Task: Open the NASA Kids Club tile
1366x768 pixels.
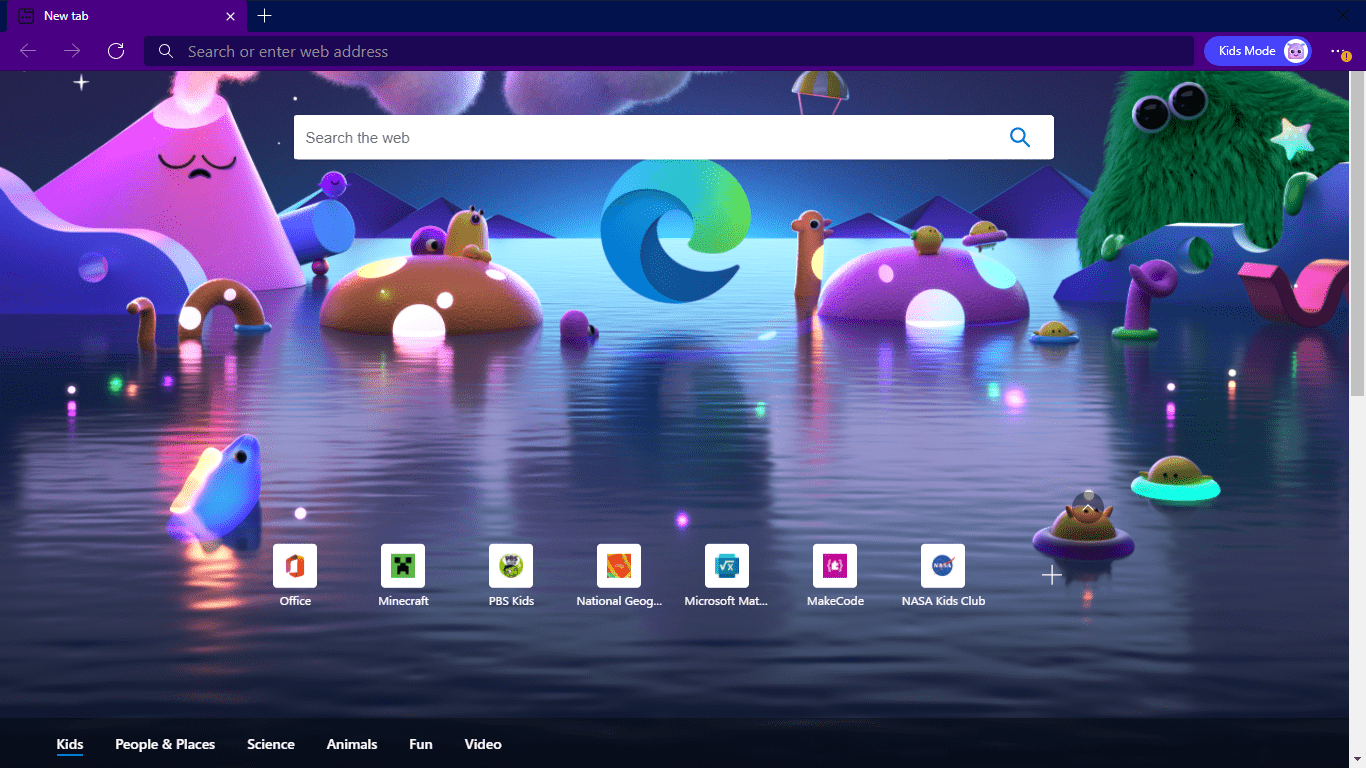Action: (943, 565)
